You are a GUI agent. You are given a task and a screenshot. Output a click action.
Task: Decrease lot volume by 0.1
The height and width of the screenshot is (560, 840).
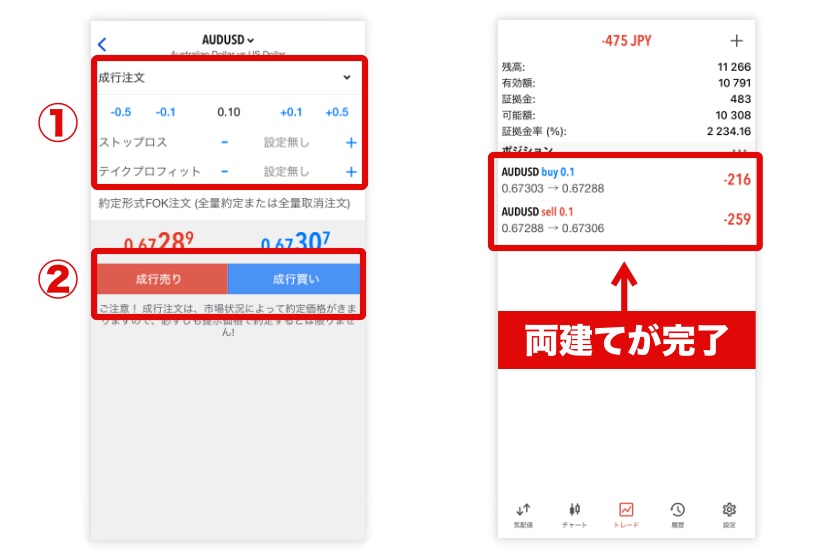(166, 112)
